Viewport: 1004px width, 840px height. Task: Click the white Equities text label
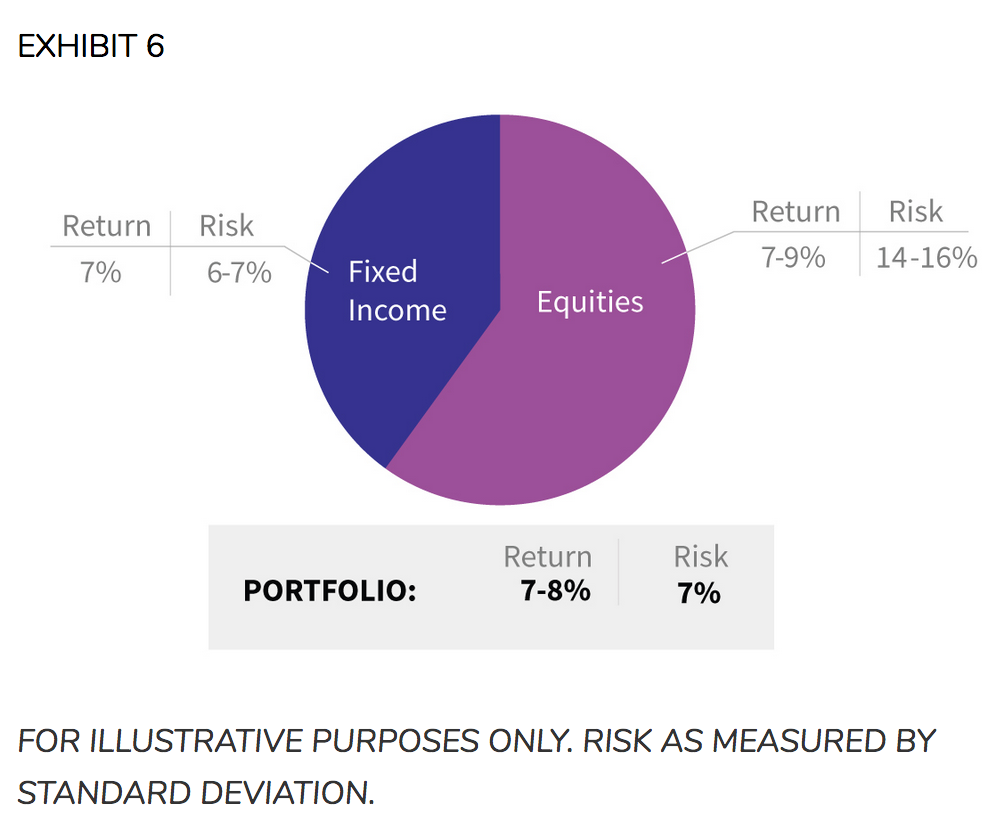(590, 301)
